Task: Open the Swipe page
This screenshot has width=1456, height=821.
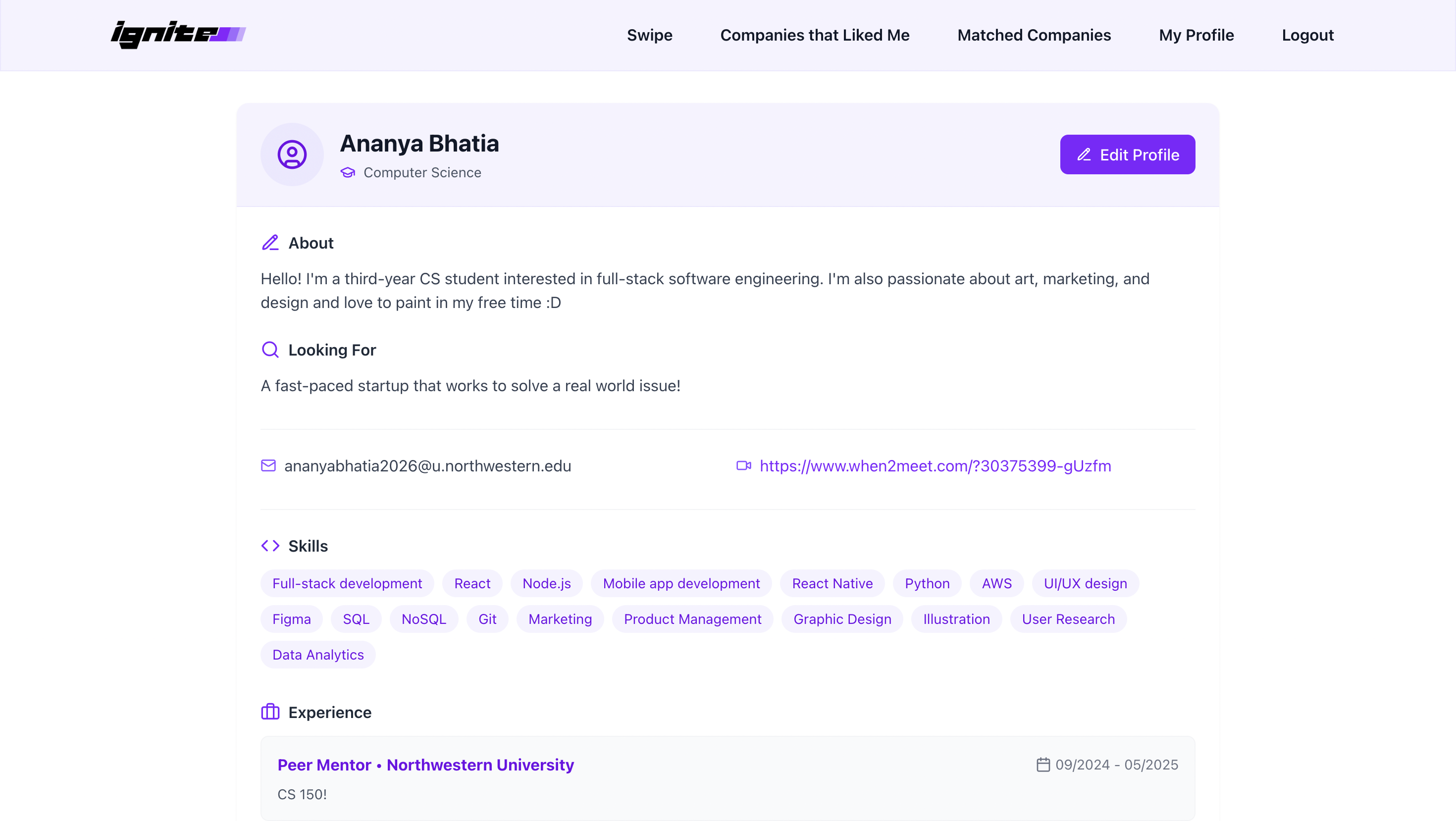Action: click(x=649, y=35)
